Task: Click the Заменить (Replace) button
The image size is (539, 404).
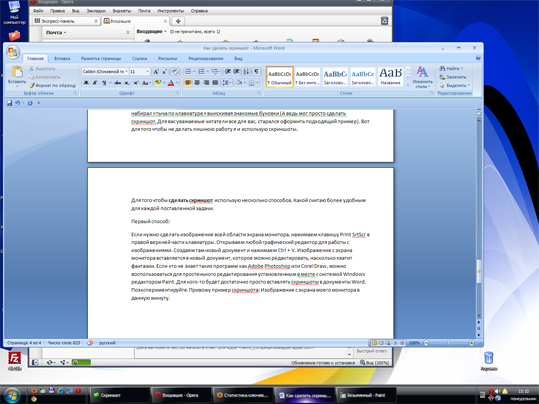Action: point(453,77)
